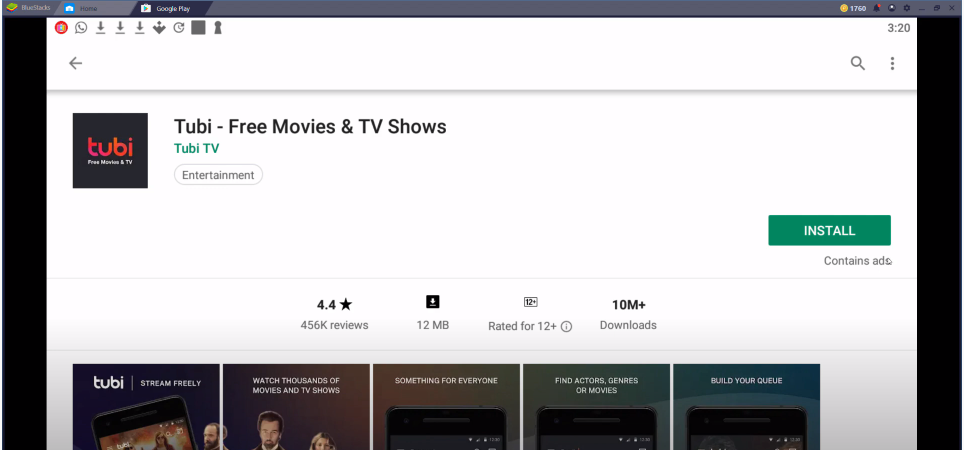Minimize the BlueStacks window
Image resolution: width=964 pixels, height=450 pixels.
tap(922, 8)
